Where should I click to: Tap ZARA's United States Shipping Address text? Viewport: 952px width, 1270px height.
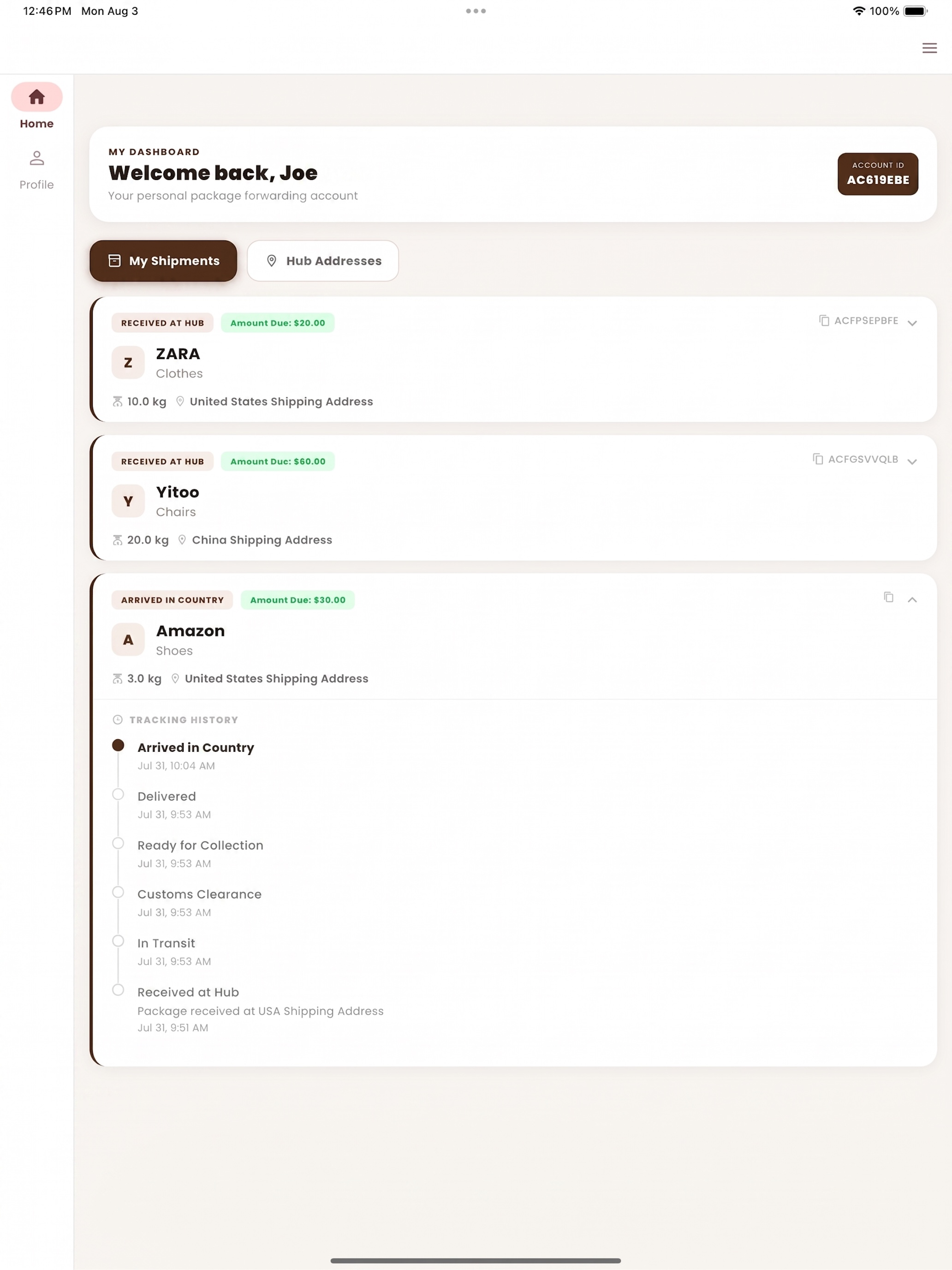coord(281,401)
